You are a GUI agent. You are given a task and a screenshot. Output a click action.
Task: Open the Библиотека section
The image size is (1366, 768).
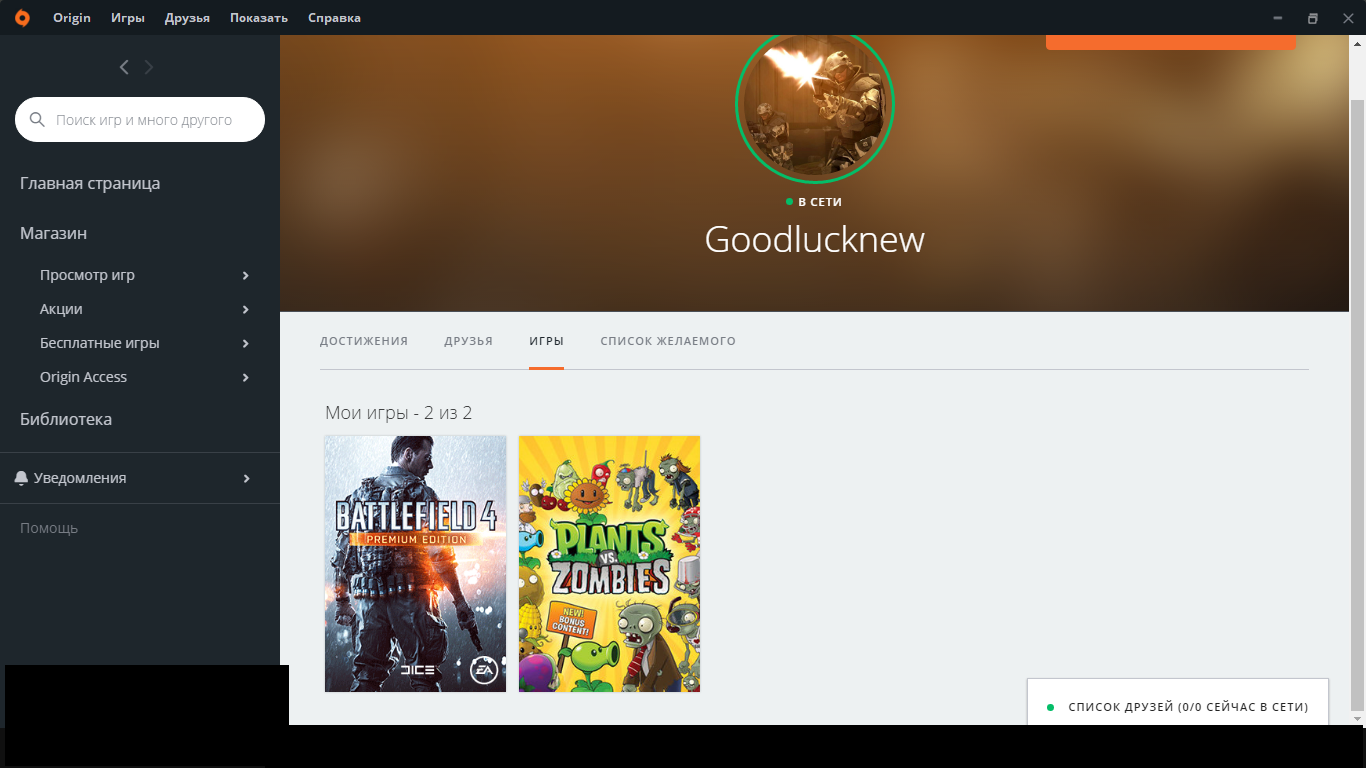[66, 419]
